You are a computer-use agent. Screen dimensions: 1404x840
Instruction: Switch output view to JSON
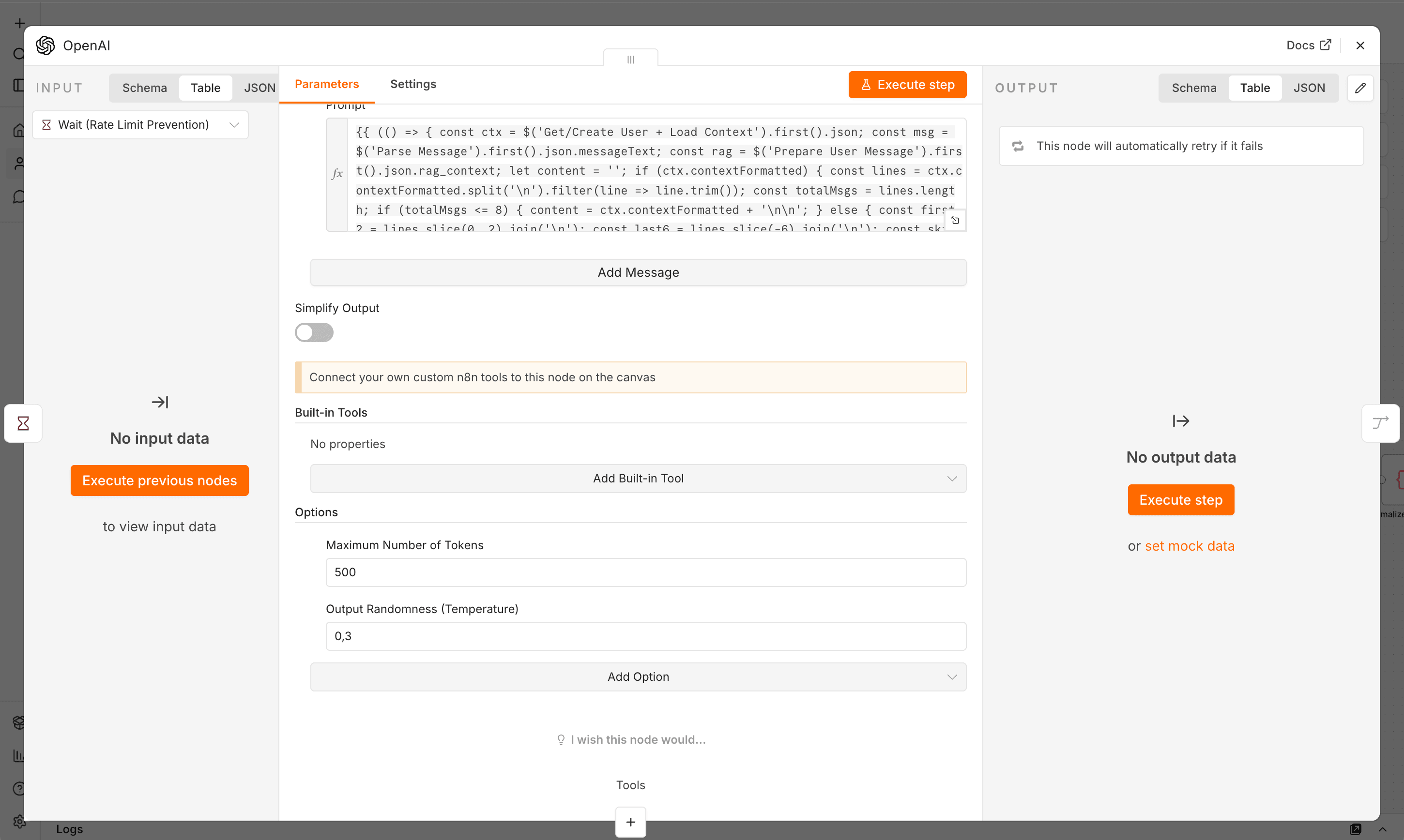point(1309,88)
